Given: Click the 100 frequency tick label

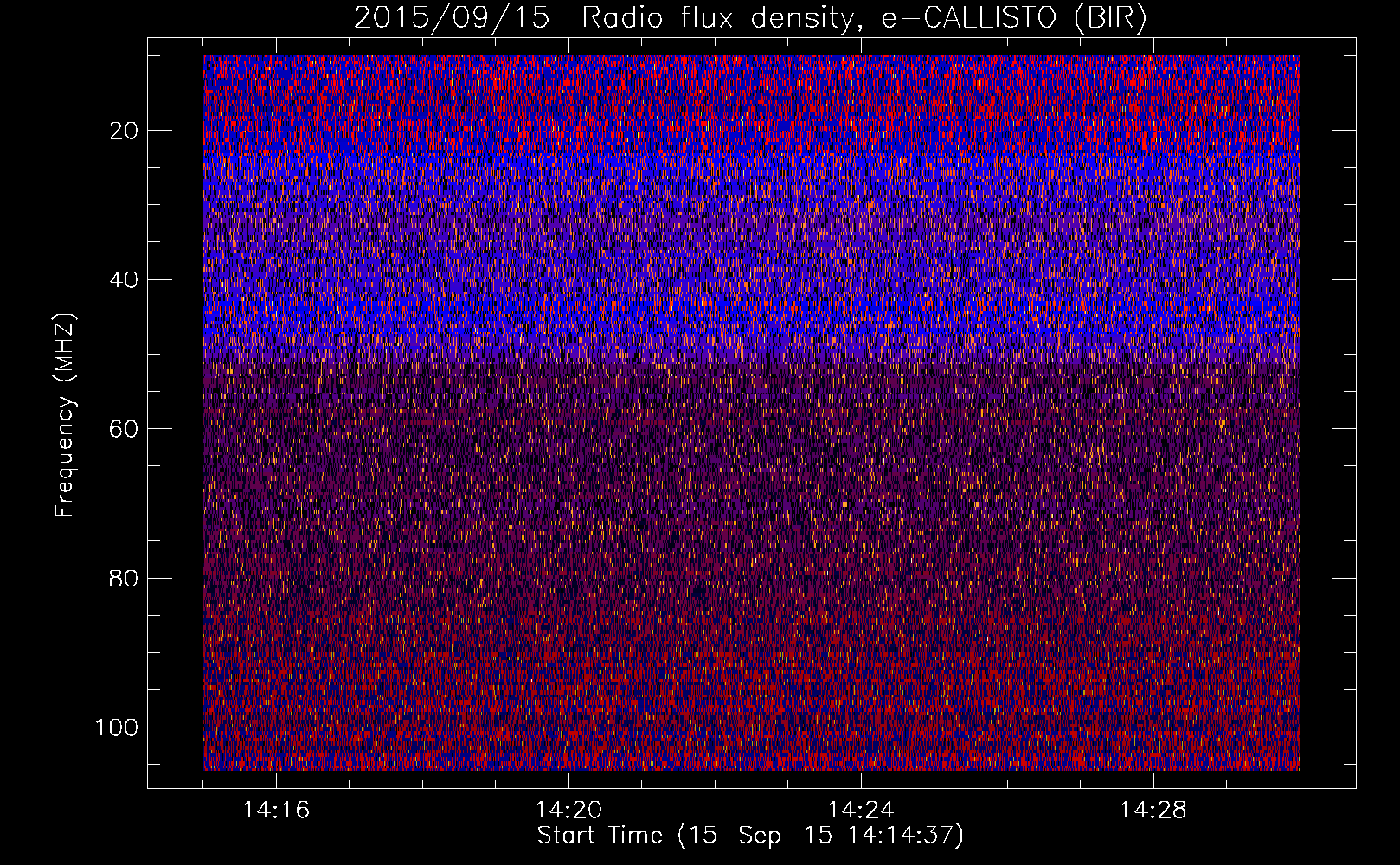Looking at the screenshot, I should pos(117,727).
